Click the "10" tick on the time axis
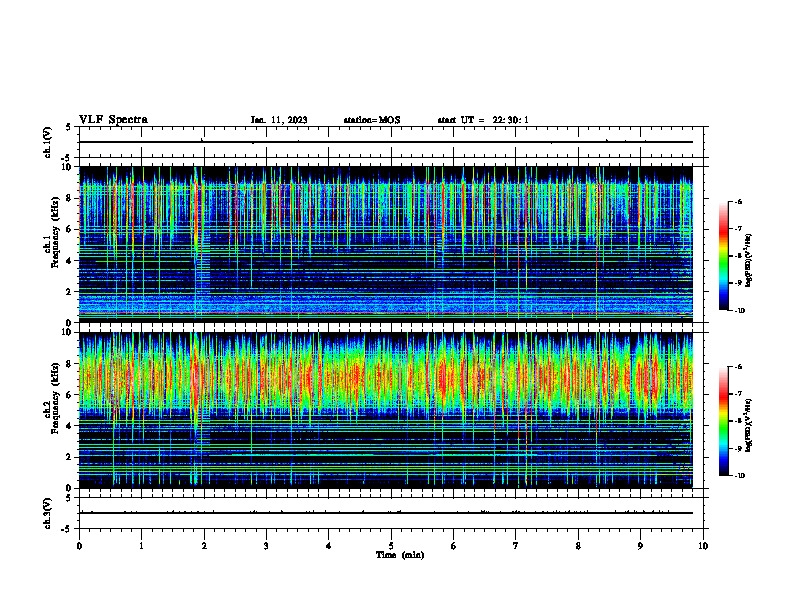Screen dimensions: 792x612 point(703,546)
